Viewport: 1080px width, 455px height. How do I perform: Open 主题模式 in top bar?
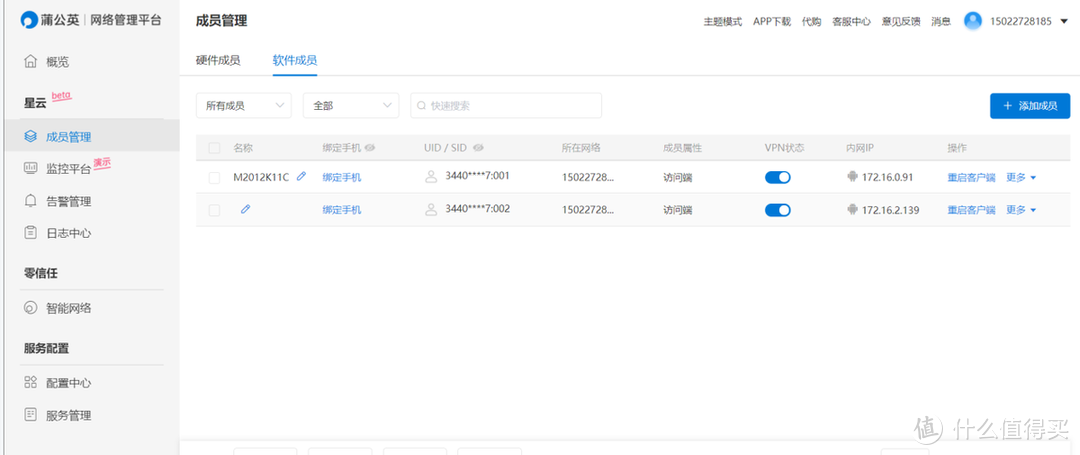pyautogui.click(x=723, y=21)
